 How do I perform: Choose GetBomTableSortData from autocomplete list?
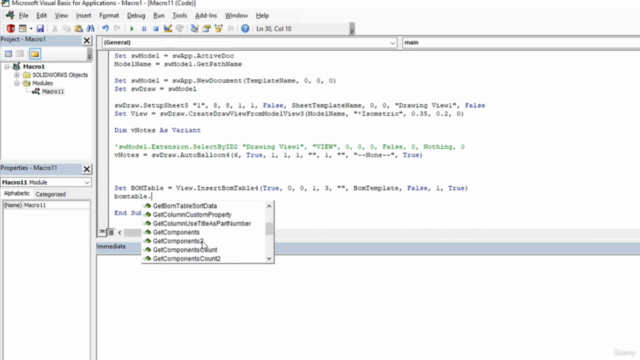click(185, 206)
